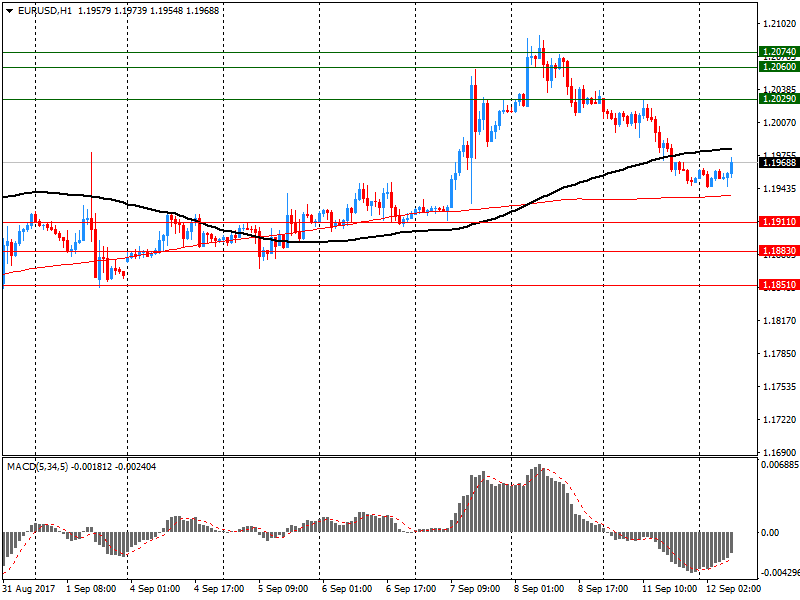Click the 1 Sep 08:00 time label
Screen dimensions: 800x600
tap(91, 589)
